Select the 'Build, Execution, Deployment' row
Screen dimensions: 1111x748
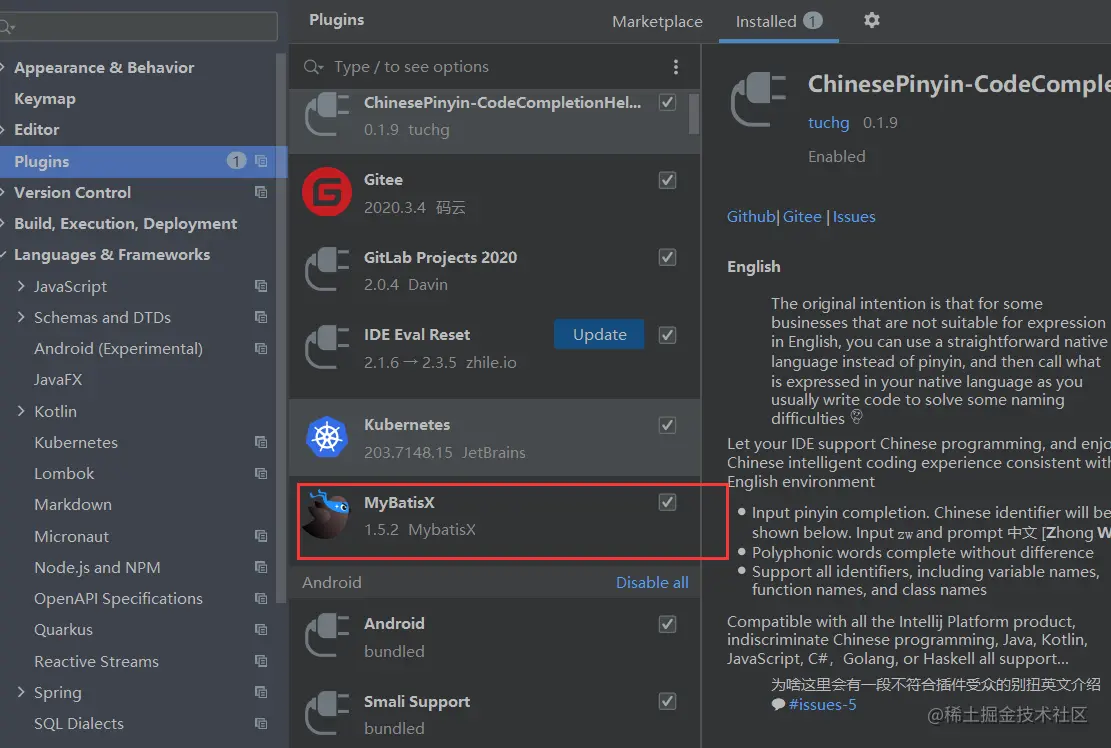tap(138, 224)
